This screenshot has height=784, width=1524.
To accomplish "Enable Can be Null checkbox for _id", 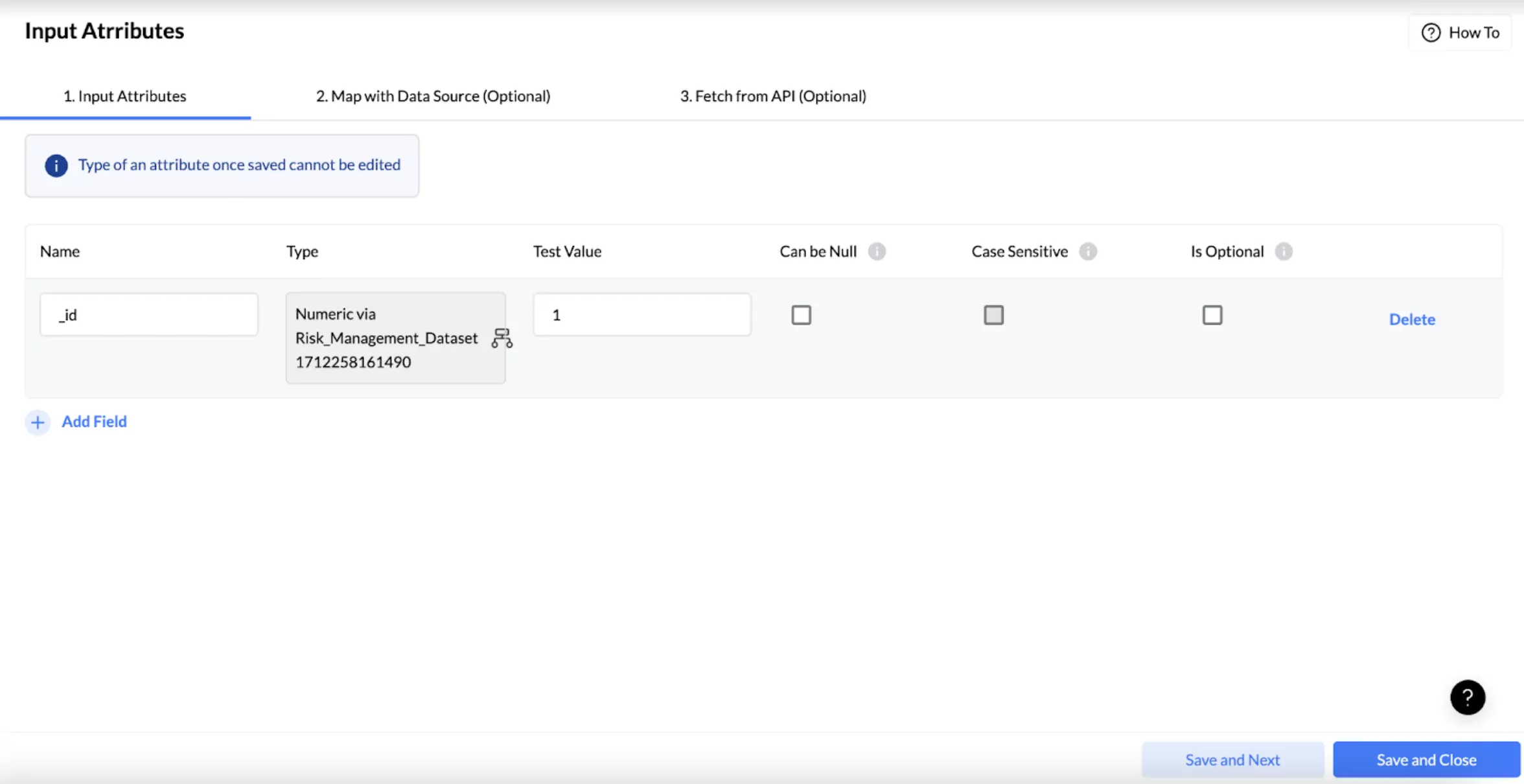I will (801, 316).
